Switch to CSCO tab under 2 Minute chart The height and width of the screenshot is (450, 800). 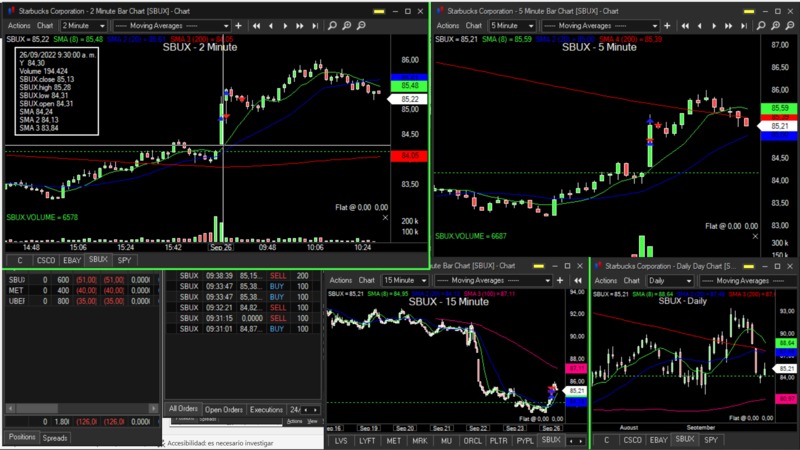click(x=46, y=260)
